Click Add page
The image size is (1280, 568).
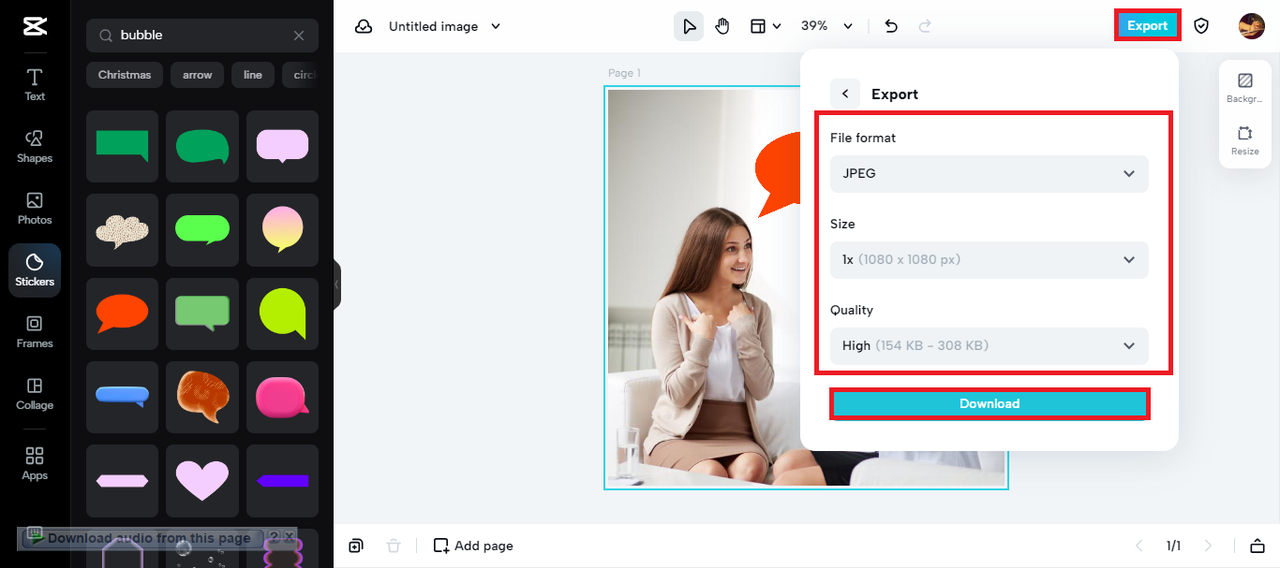click(473, 545)
